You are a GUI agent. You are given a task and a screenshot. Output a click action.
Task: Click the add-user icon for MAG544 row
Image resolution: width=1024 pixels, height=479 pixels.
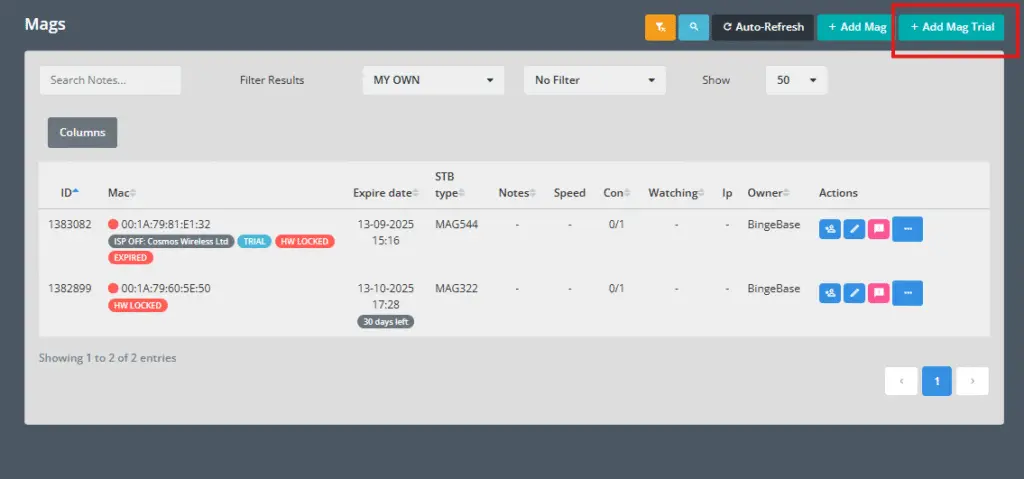[x=830, y=229]
